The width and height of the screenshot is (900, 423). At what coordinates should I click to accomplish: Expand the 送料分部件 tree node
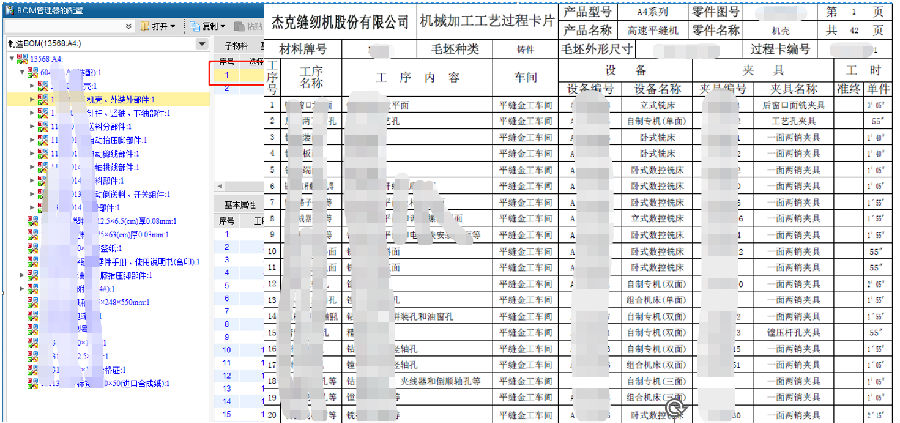click(33, 126)
